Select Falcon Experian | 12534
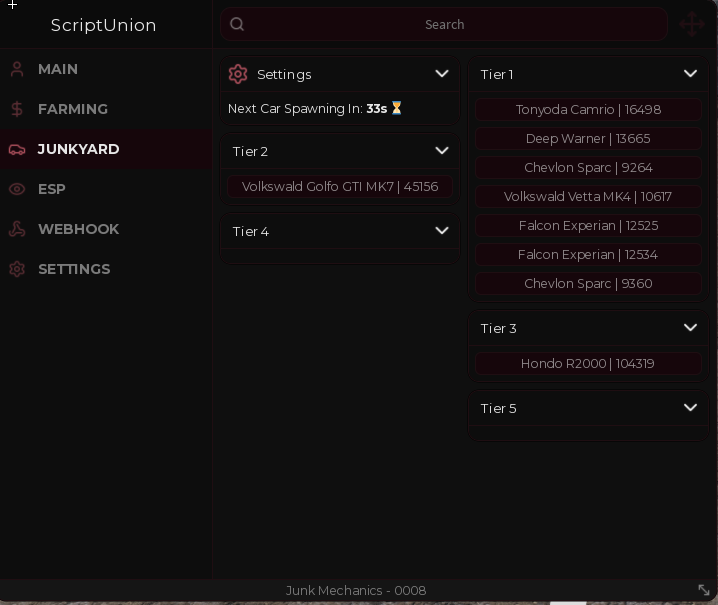Viewport: 718px width, 605px height. click(x=588, y=255)
